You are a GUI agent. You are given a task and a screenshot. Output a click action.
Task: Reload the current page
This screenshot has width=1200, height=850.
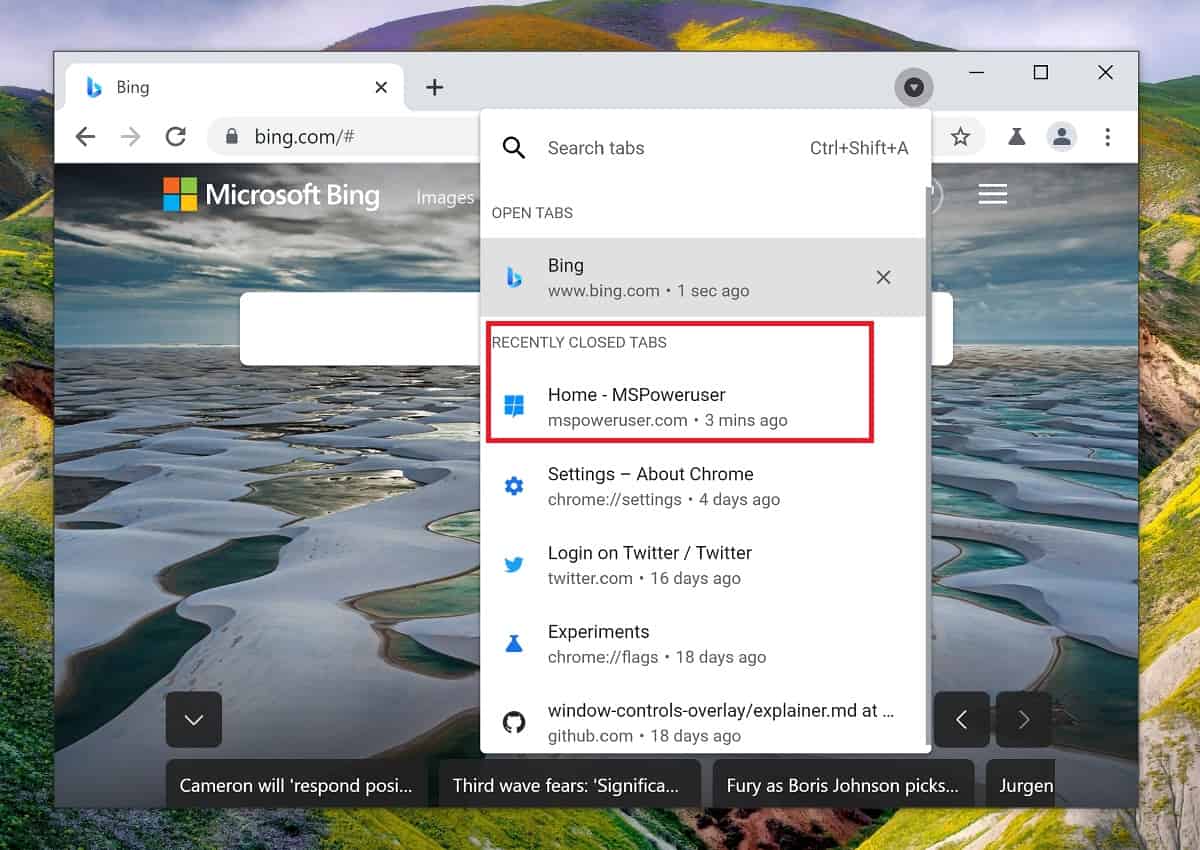coord(176,137)
